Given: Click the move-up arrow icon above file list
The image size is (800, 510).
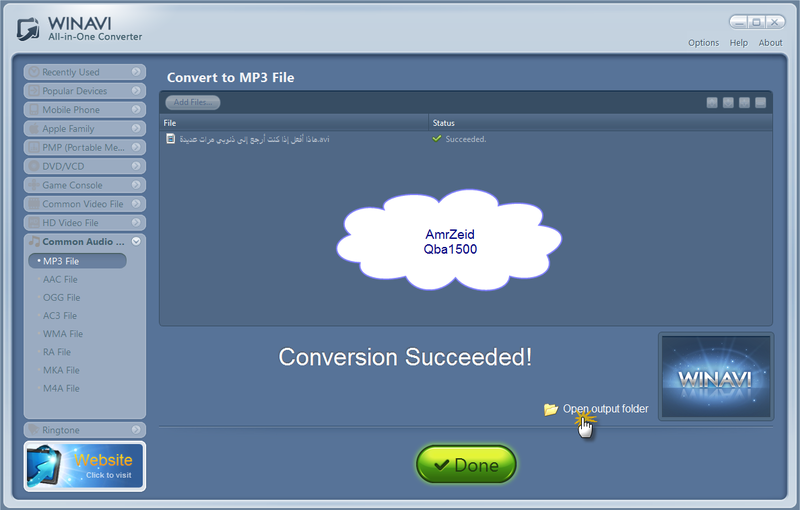Looking at the screenshot, I should (712, 103).
